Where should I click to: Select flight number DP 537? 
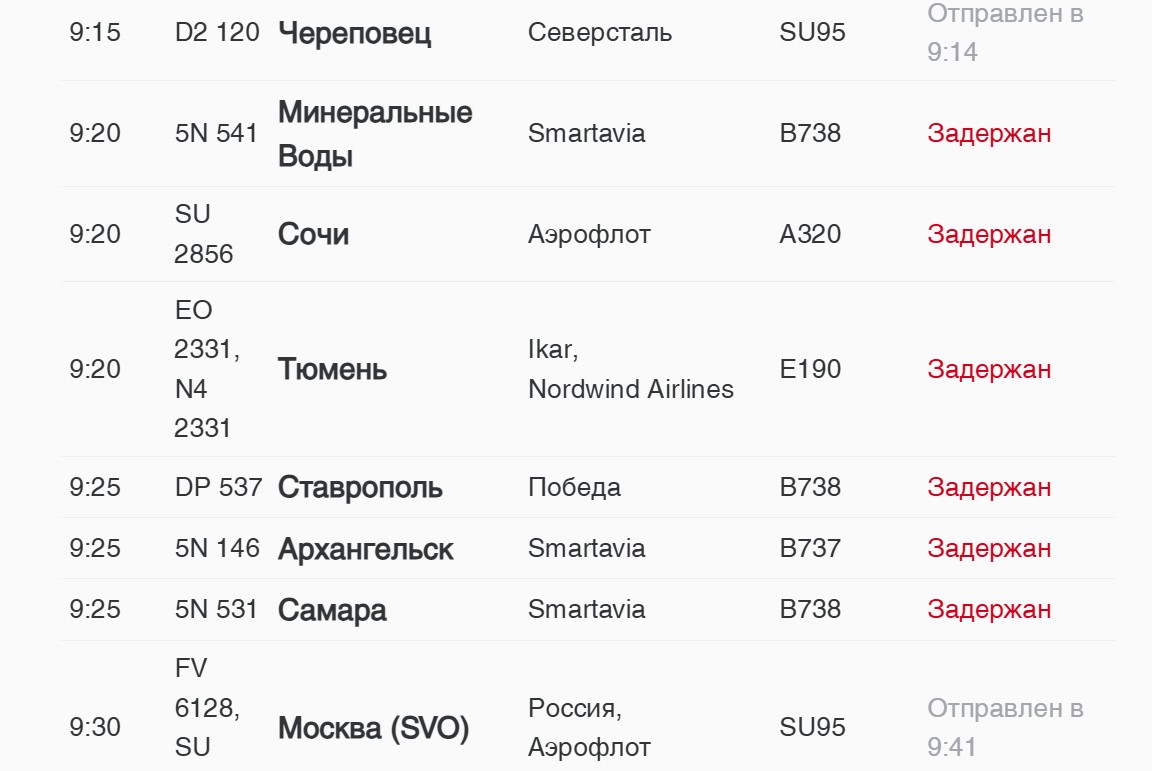(218, 487)
